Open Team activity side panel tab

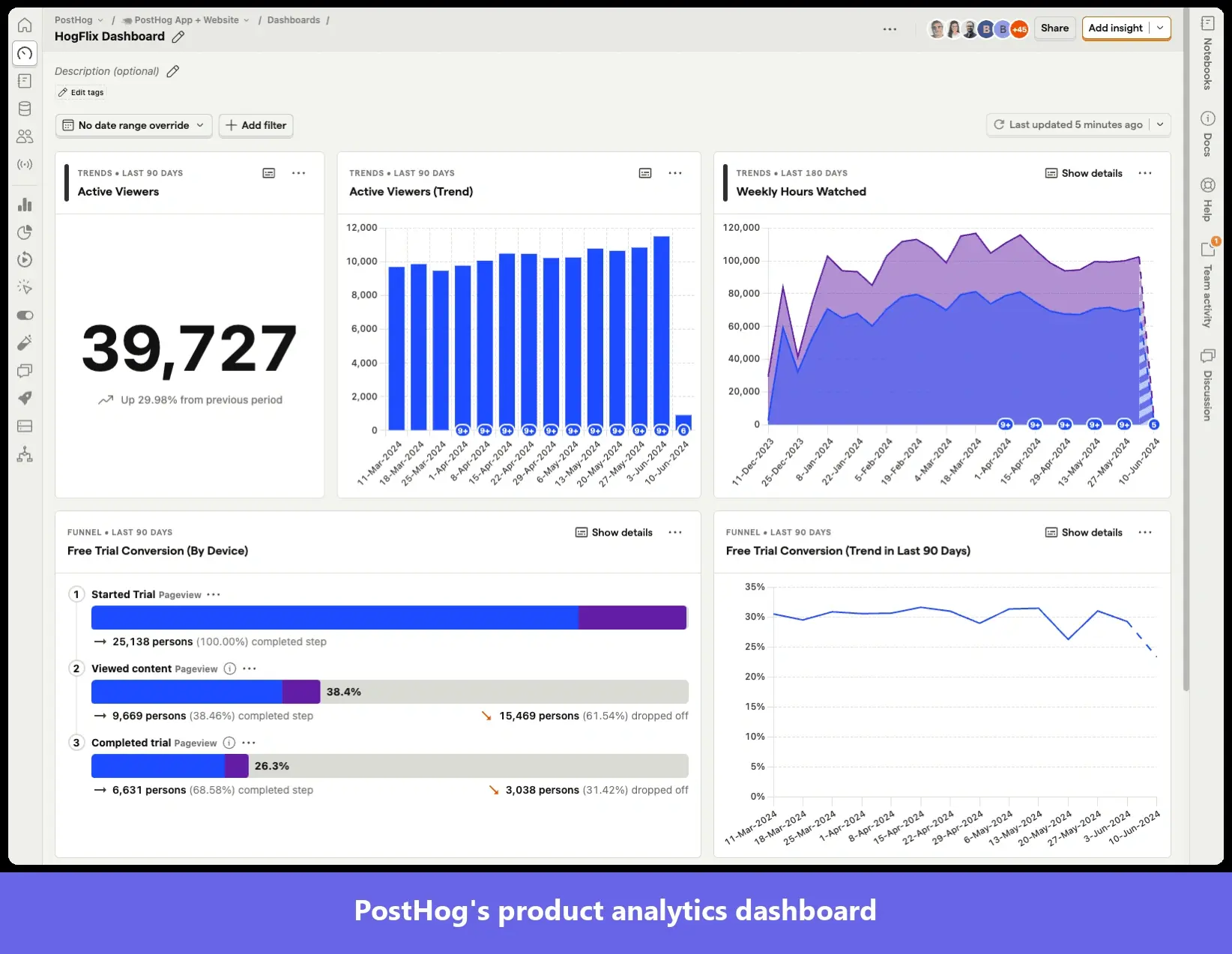[1207, 285]
